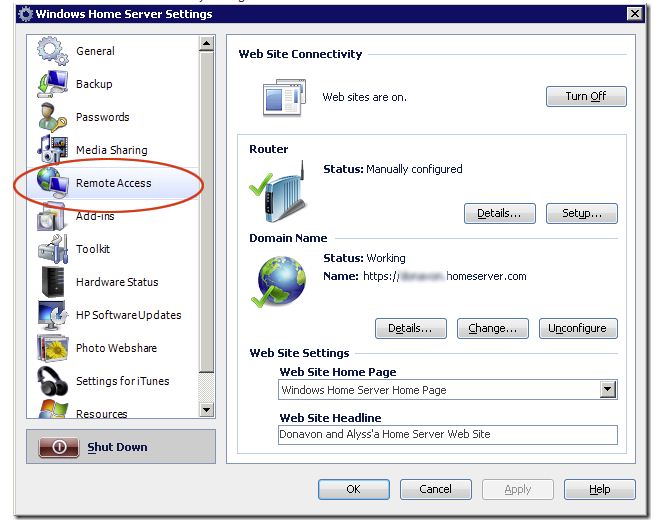Click the General gears icon
672x528 pixels.
tap(52, 51)
